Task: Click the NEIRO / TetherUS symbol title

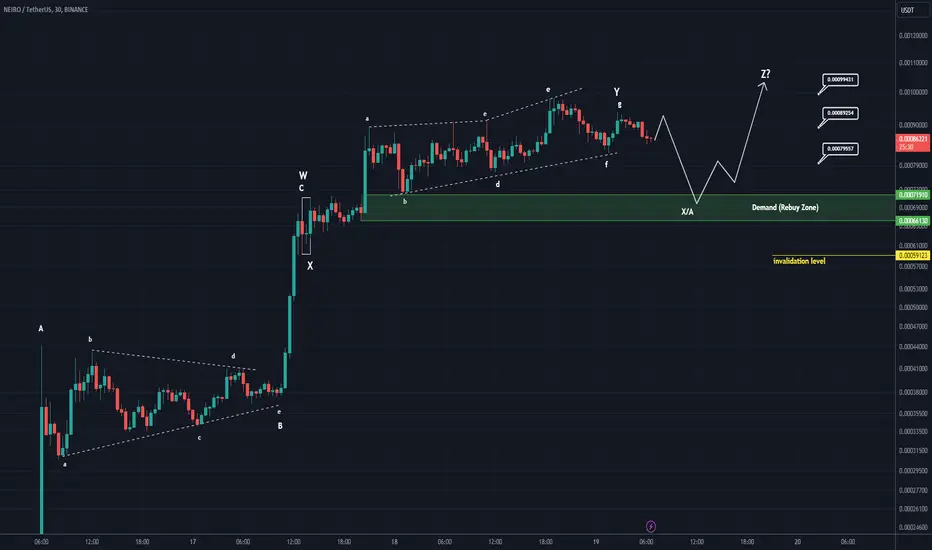Action: pos(46,10)
